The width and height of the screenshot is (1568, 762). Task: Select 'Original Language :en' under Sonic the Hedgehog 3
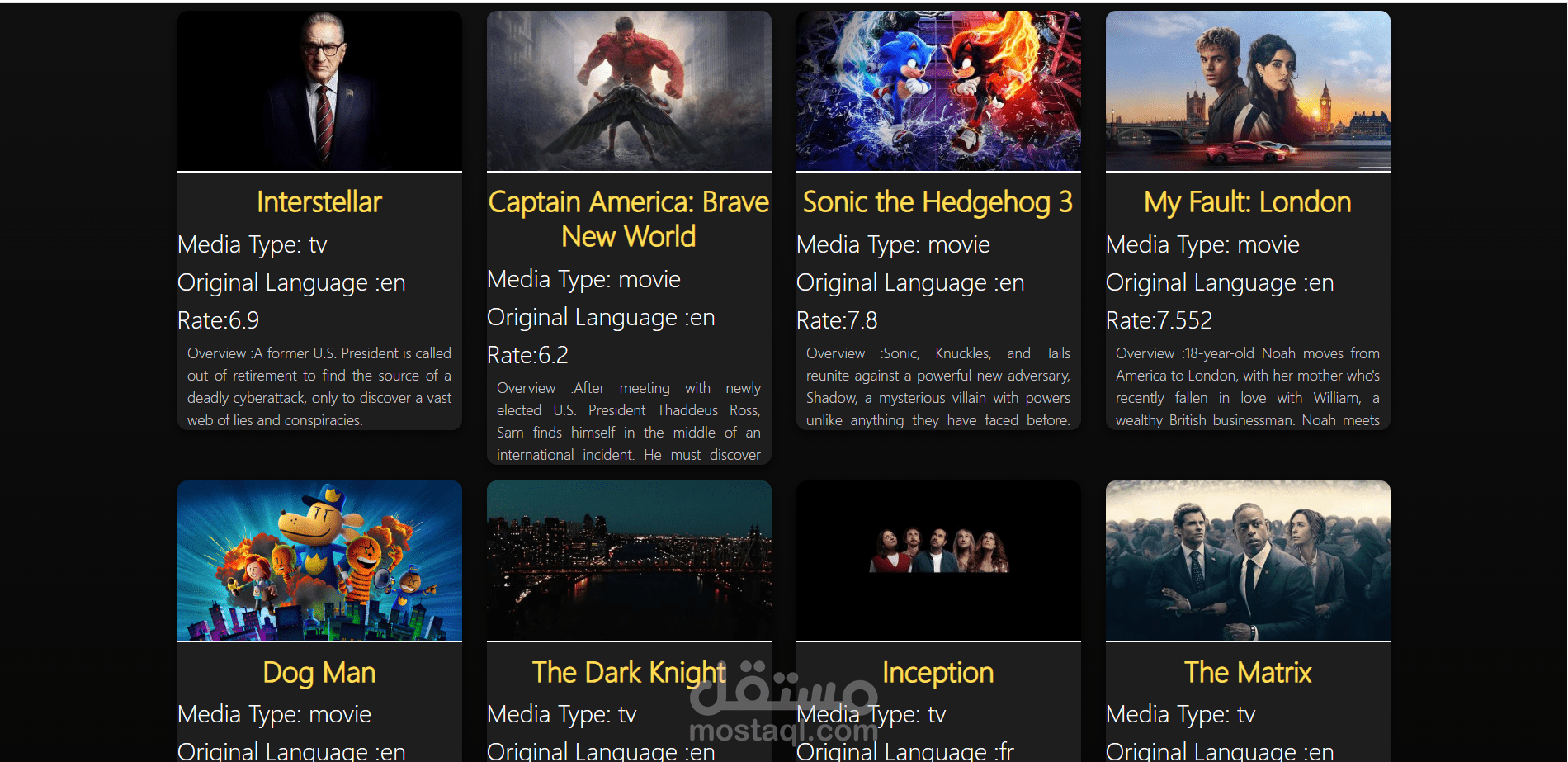910,283
